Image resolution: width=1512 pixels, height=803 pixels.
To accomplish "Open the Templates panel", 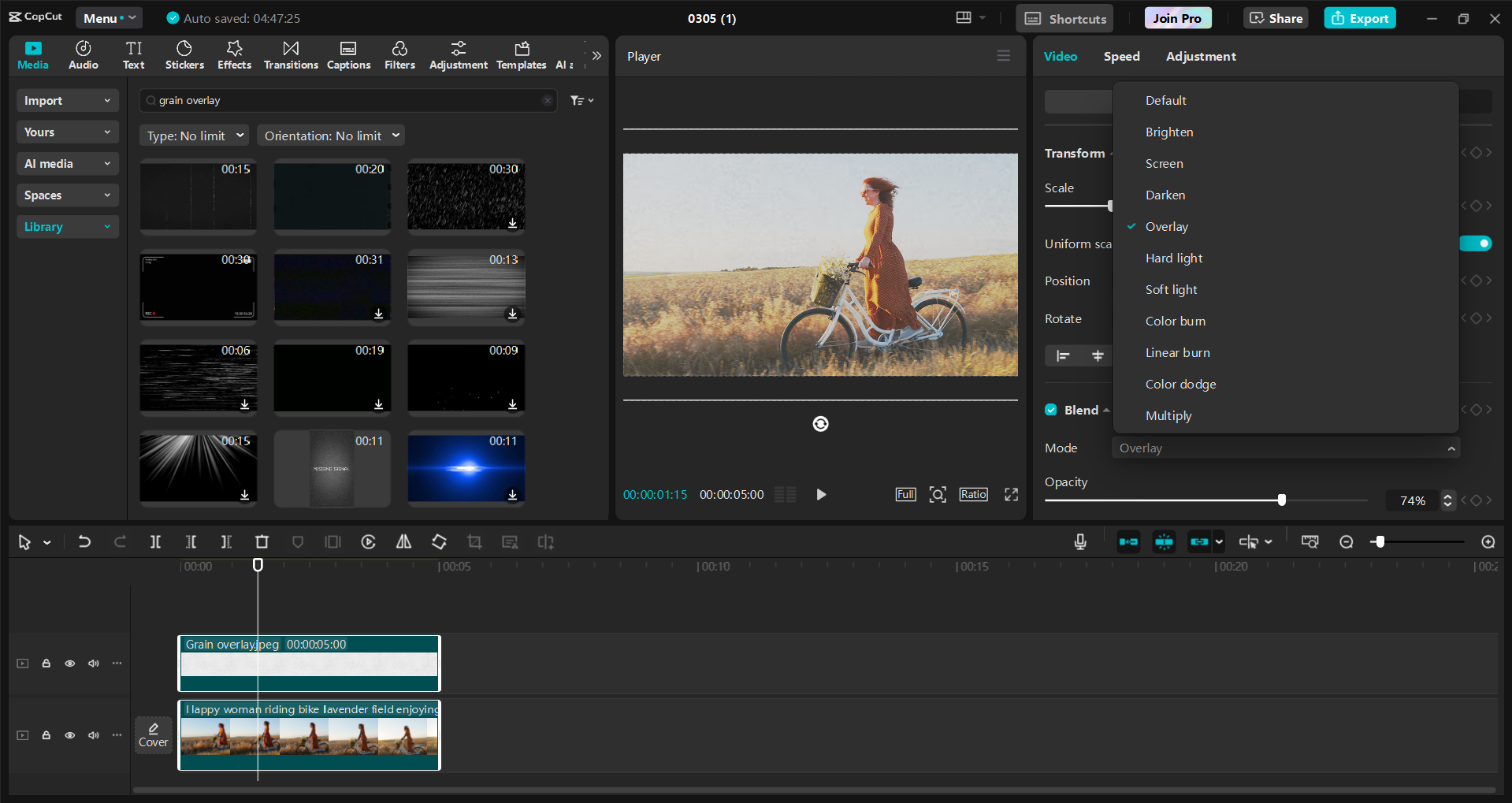I will click(521, 54).
